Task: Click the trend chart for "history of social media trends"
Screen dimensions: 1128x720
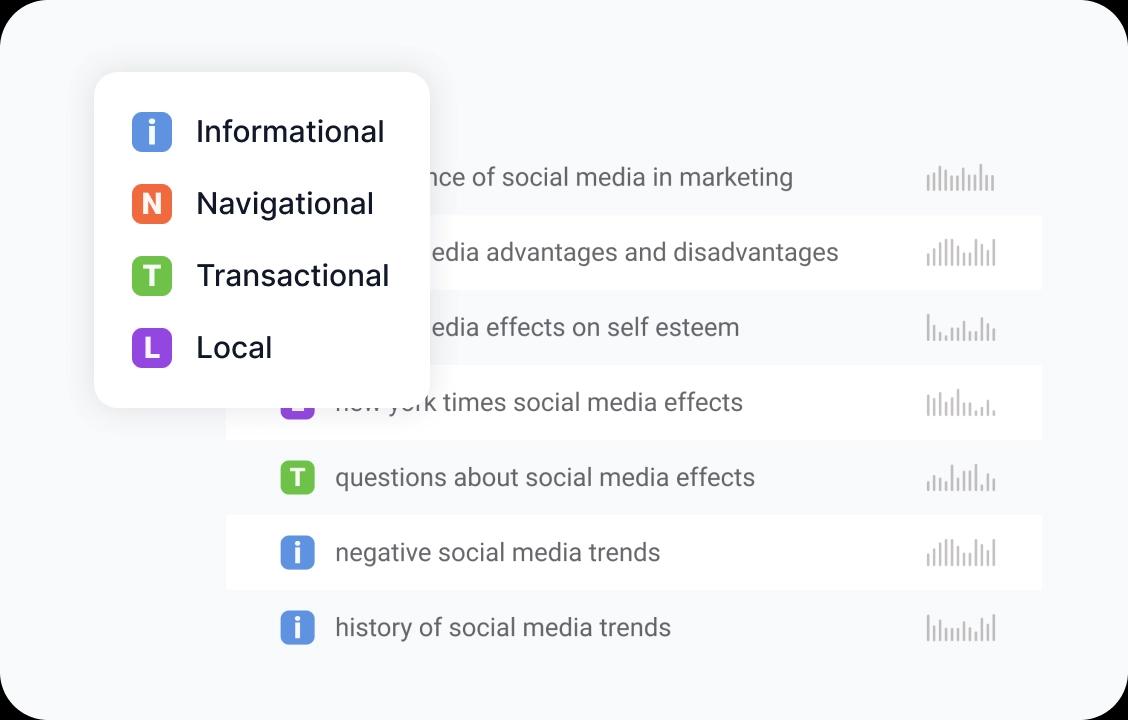Action: [960, 629]
